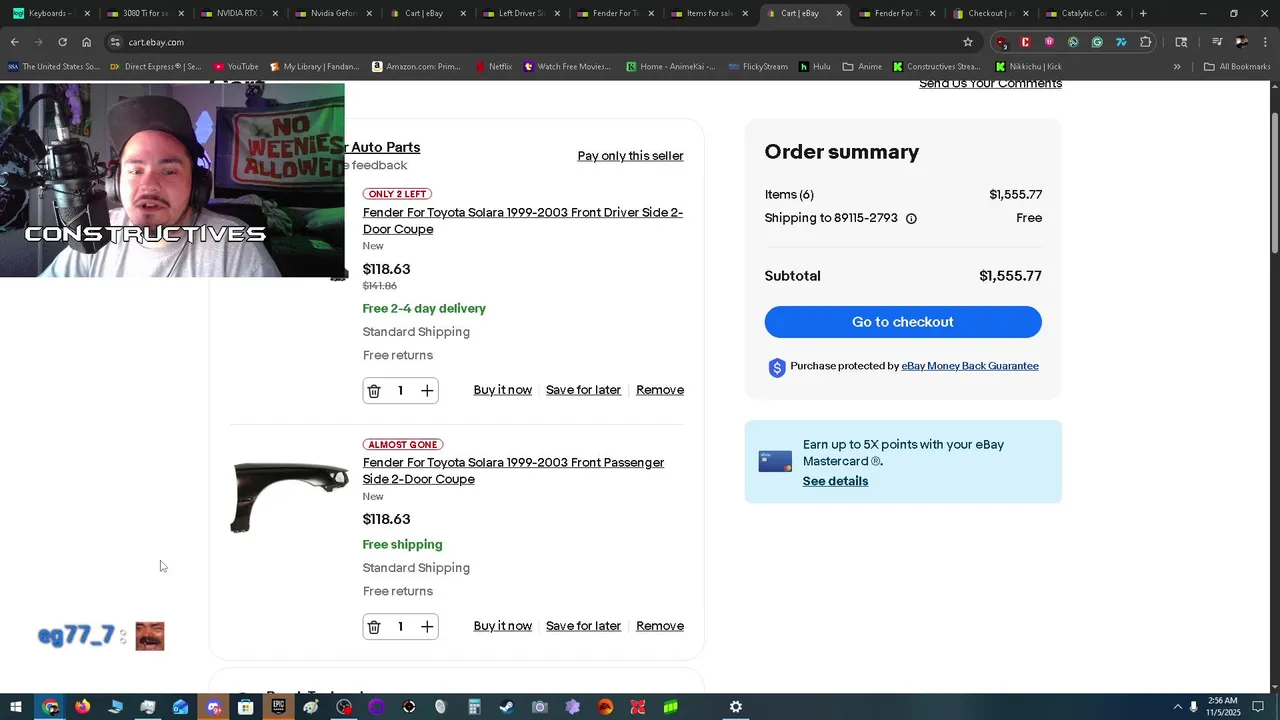Open the Extensions puzzle-piece menu

[x=1145, y=42]
